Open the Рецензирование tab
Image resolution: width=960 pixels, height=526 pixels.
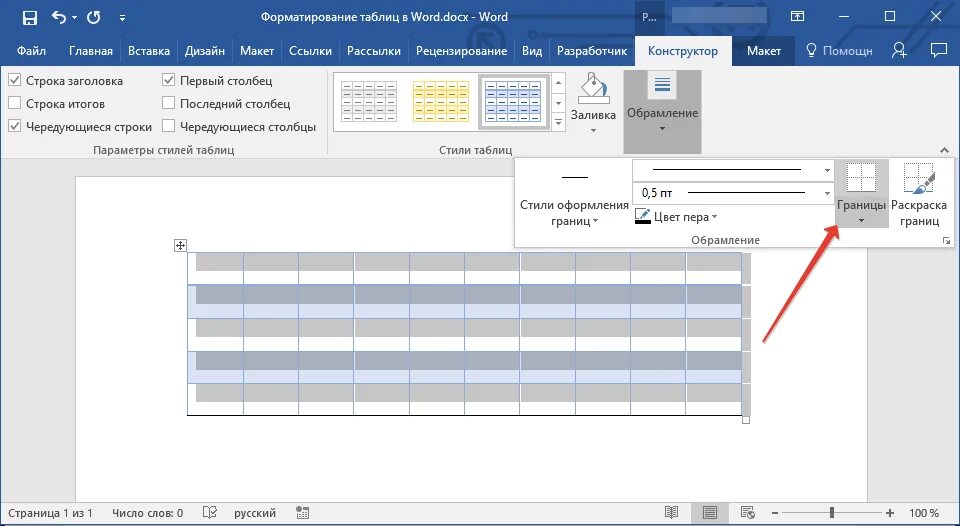click(462, 51)
